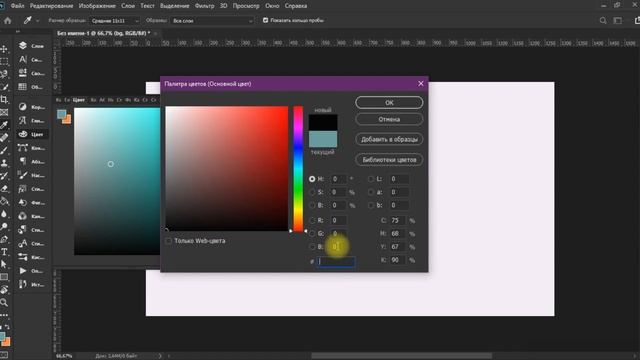Viewport: 640px width, 360px height.
Task: Select the Eraser tool
Action: pos(4,189)
